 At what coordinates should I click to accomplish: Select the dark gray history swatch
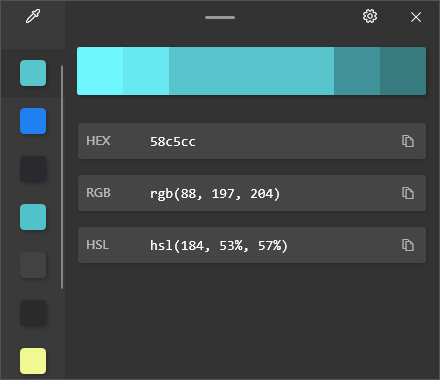[33, 265]
